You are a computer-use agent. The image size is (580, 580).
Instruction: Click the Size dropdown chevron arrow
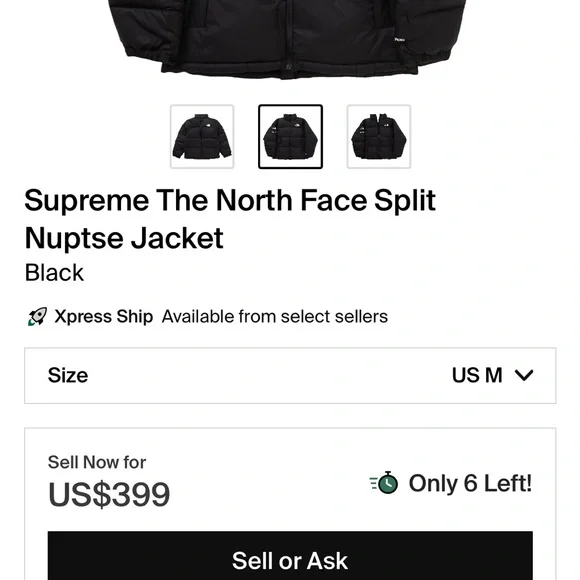tap(524, 375)
